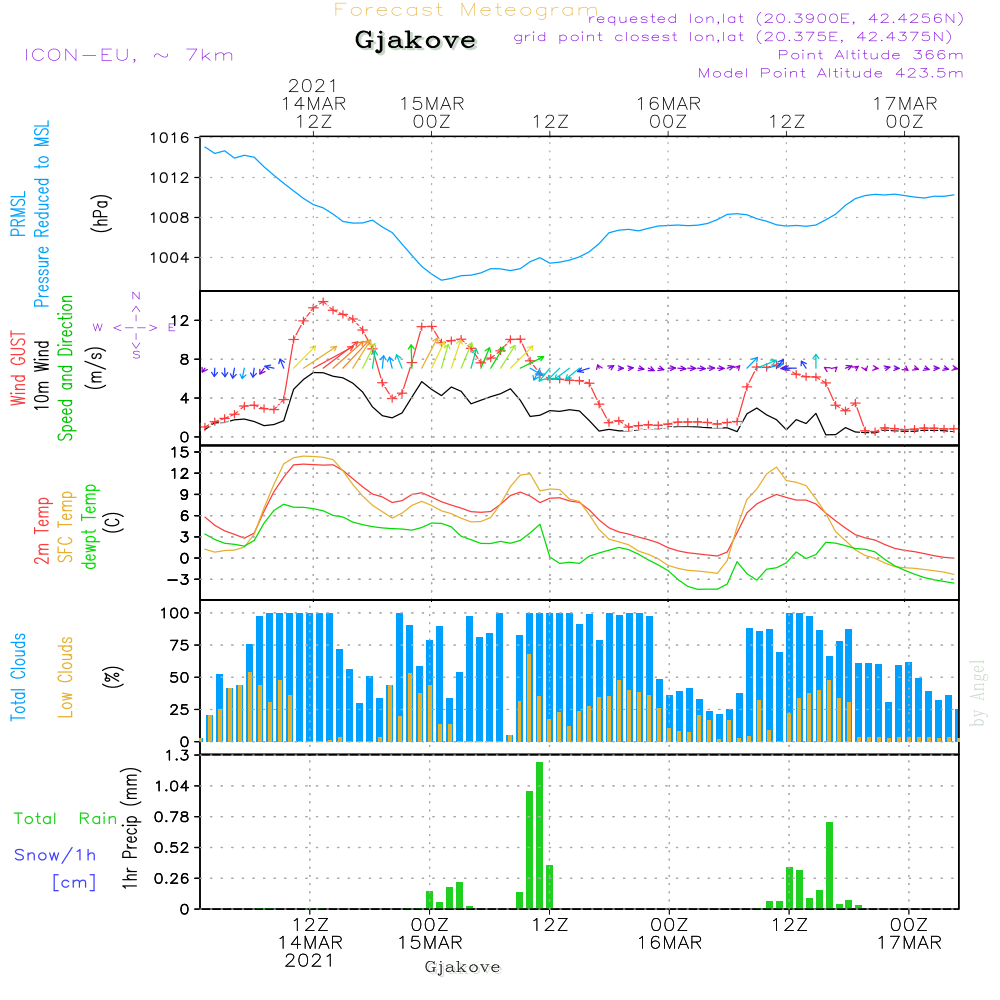Click the '00Z 17MAR' label below the chart

click(x=909, y=934)
